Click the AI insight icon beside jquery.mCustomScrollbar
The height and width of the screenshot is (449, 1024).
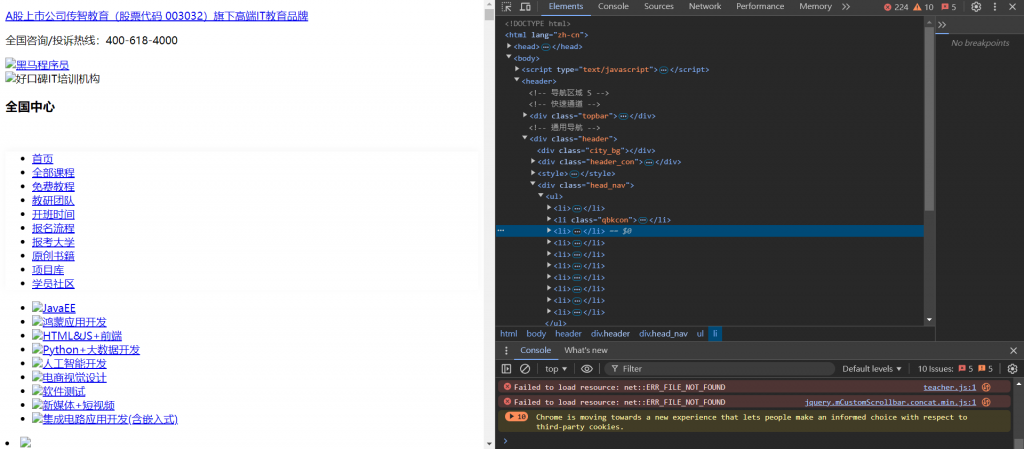click(x=986, y=402)
